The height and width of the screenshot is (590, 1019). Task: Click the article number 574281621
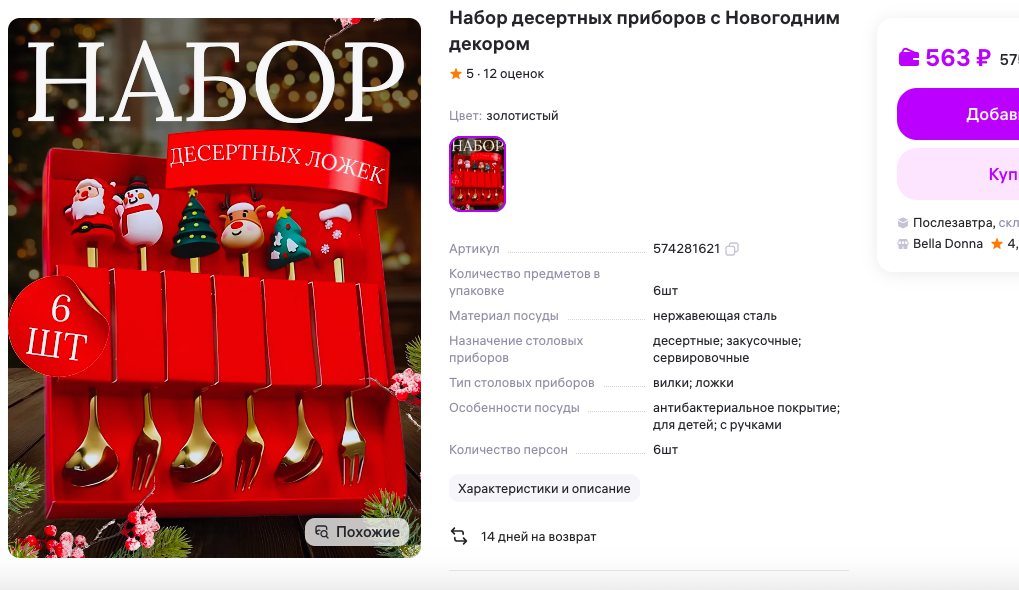(x=686, y=249)
